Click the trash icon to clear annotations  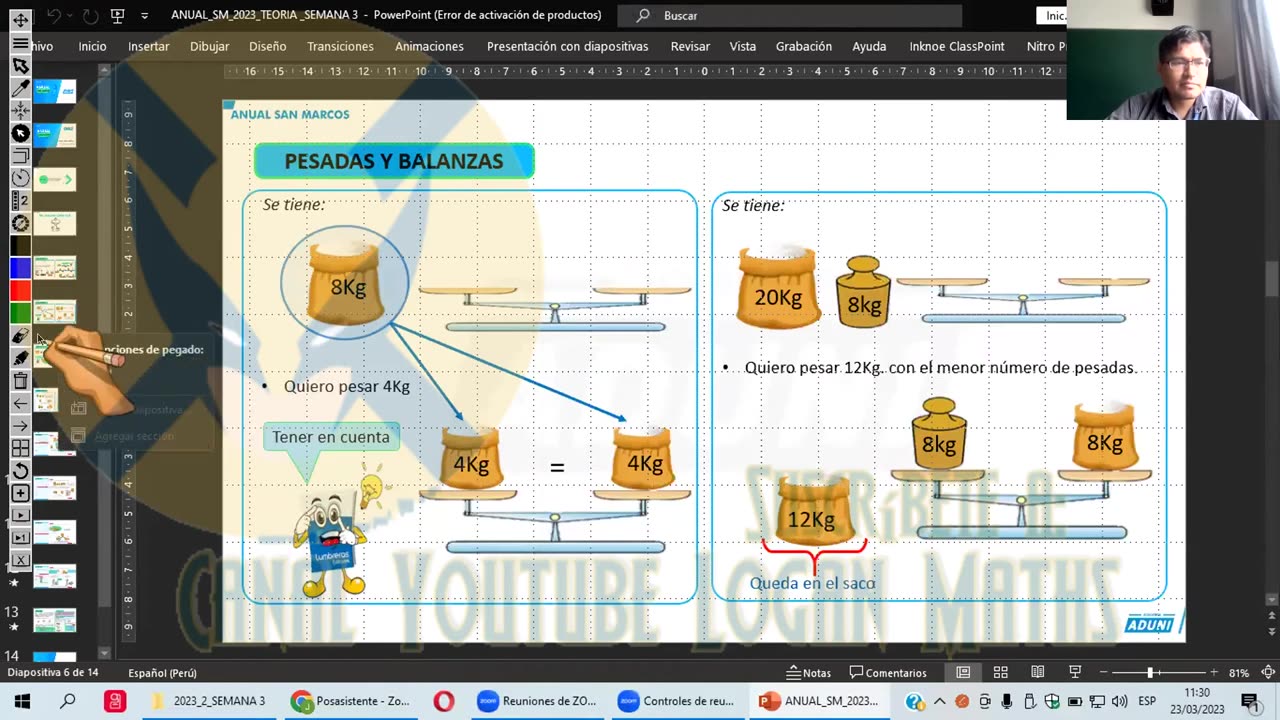[x=20, y=380]
